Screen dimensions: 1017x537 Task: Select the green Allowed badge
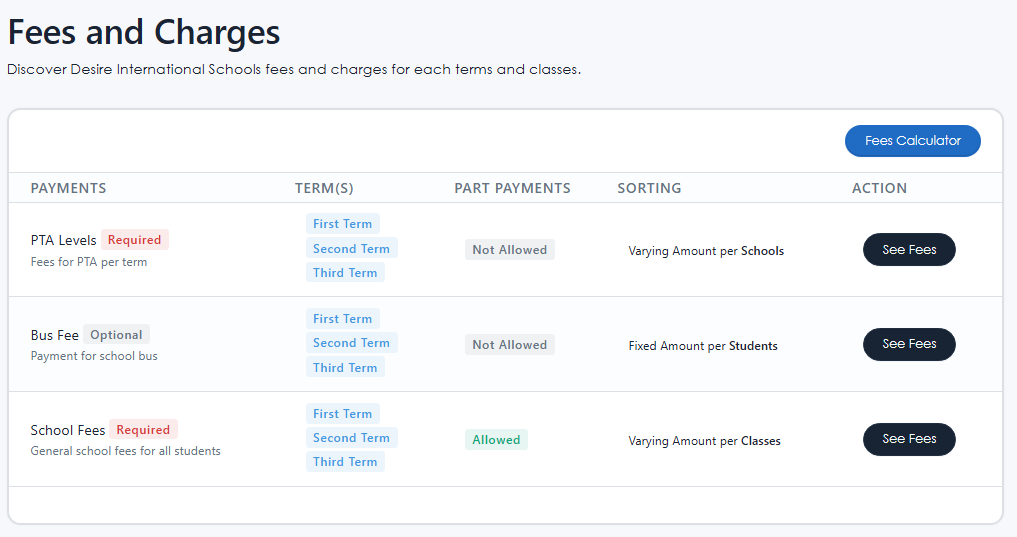[496, 440]
